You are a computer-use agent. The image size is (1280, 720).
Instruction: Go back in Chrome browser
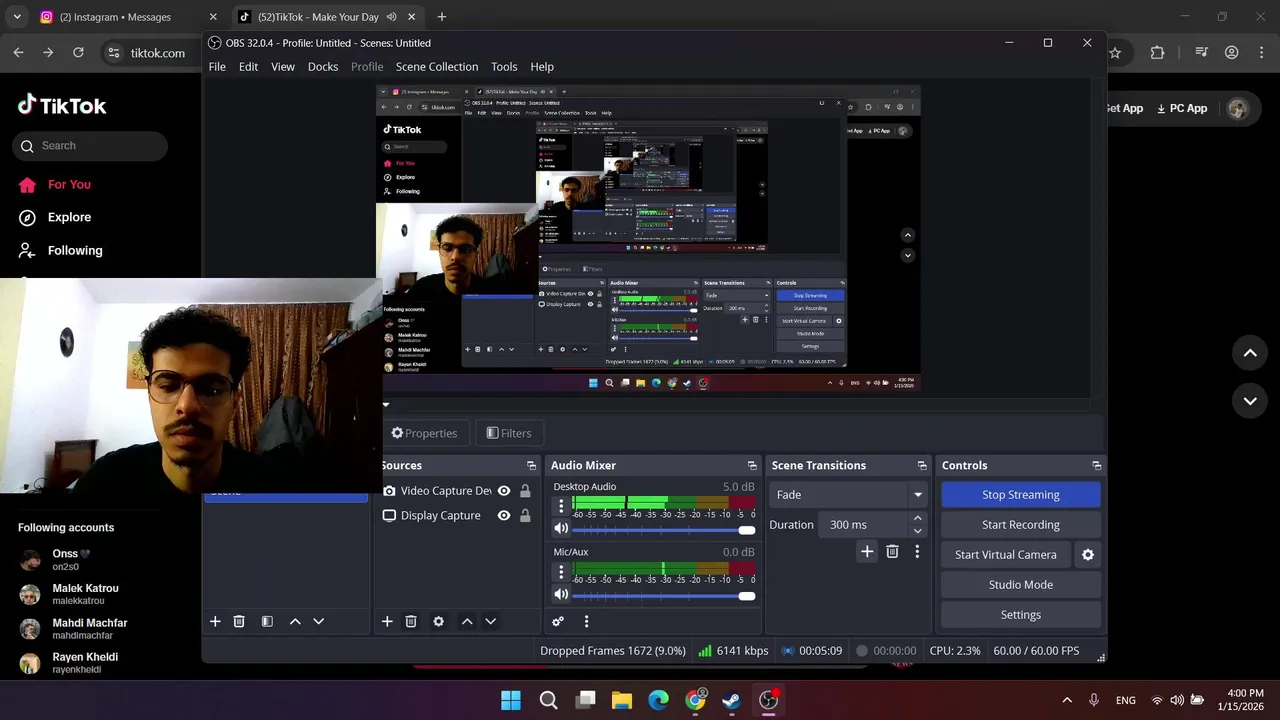18,52
